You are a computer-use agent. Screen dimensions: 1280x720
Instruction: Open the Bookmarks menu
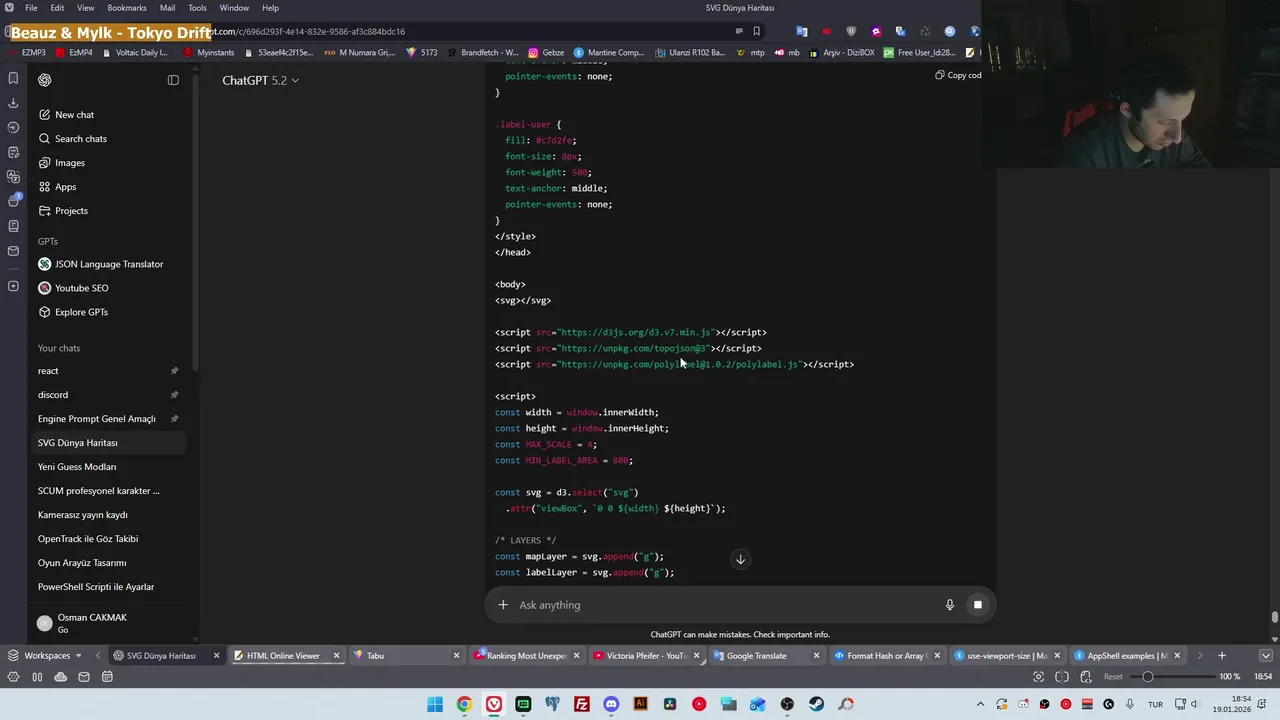point(127,8)
